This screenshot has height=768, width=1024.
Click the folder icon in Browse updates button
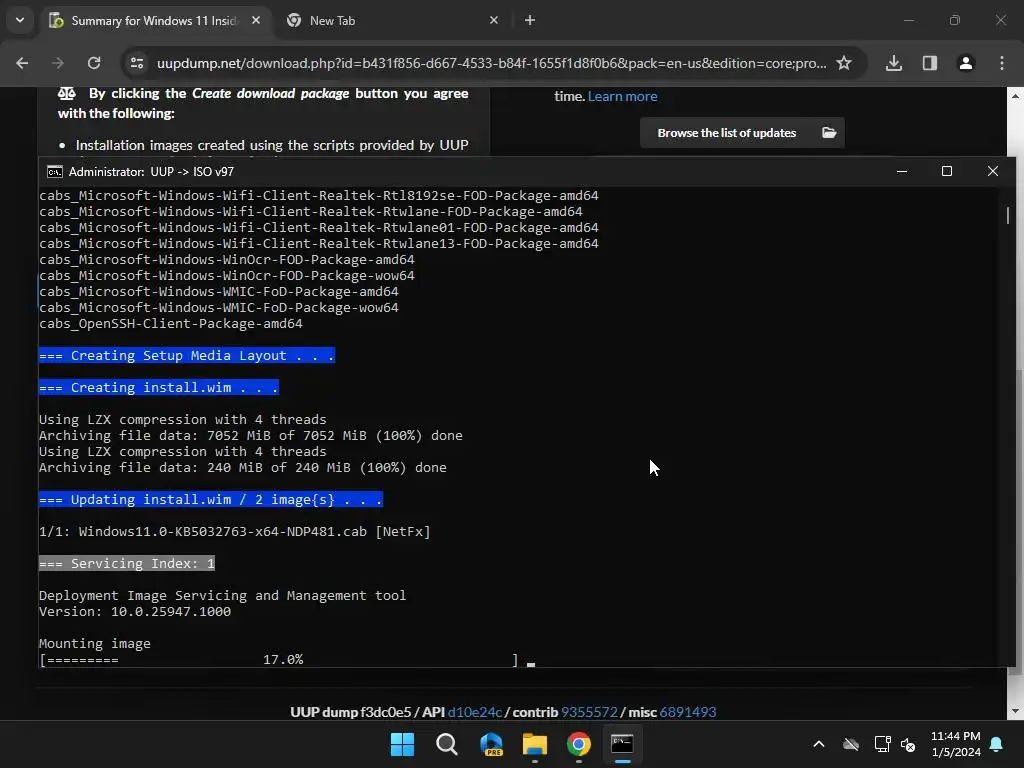pos(829,133)
